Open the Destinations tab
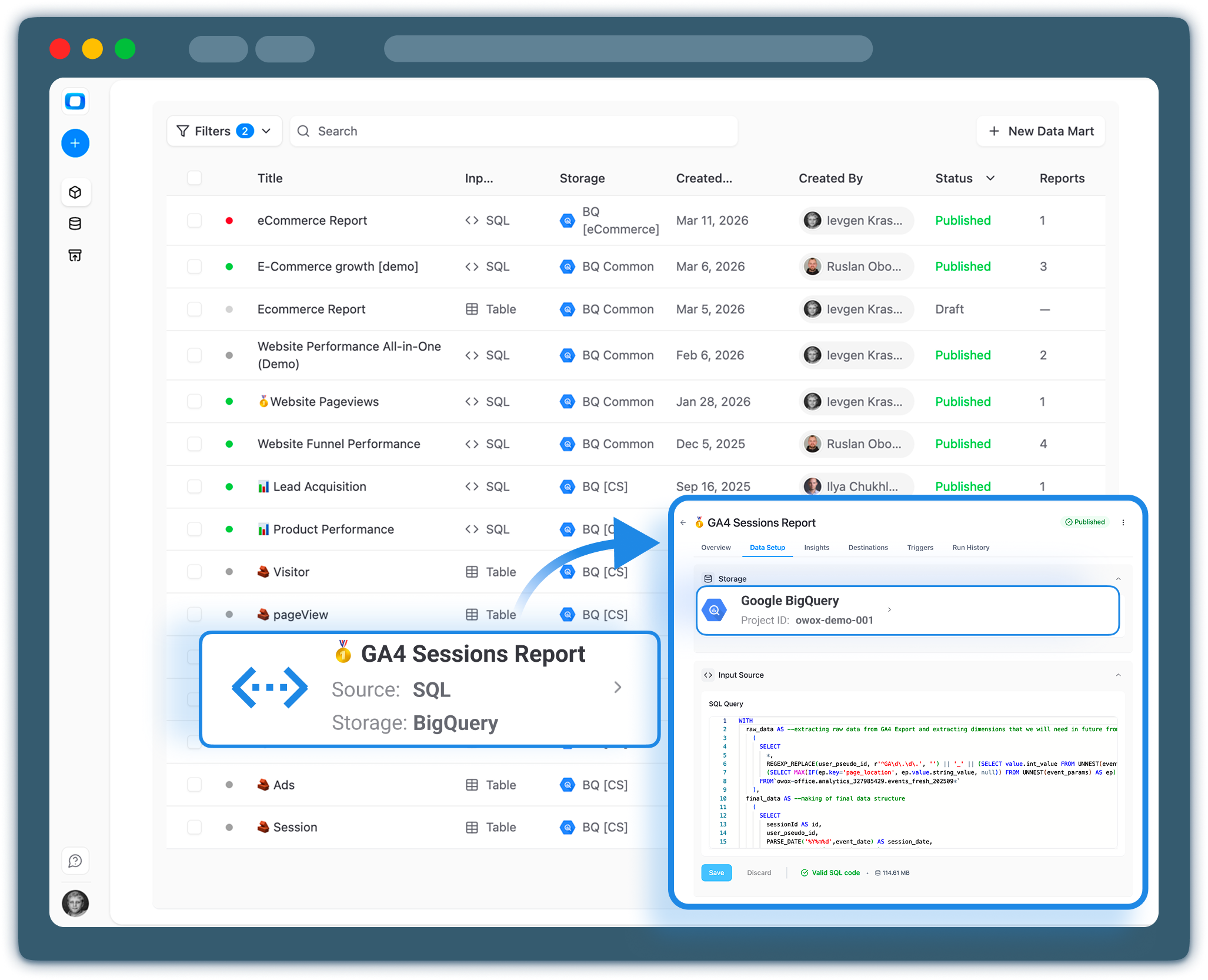Image resolution: width=1208 pixels, height=980 pixels. click(x=868, y=548)
